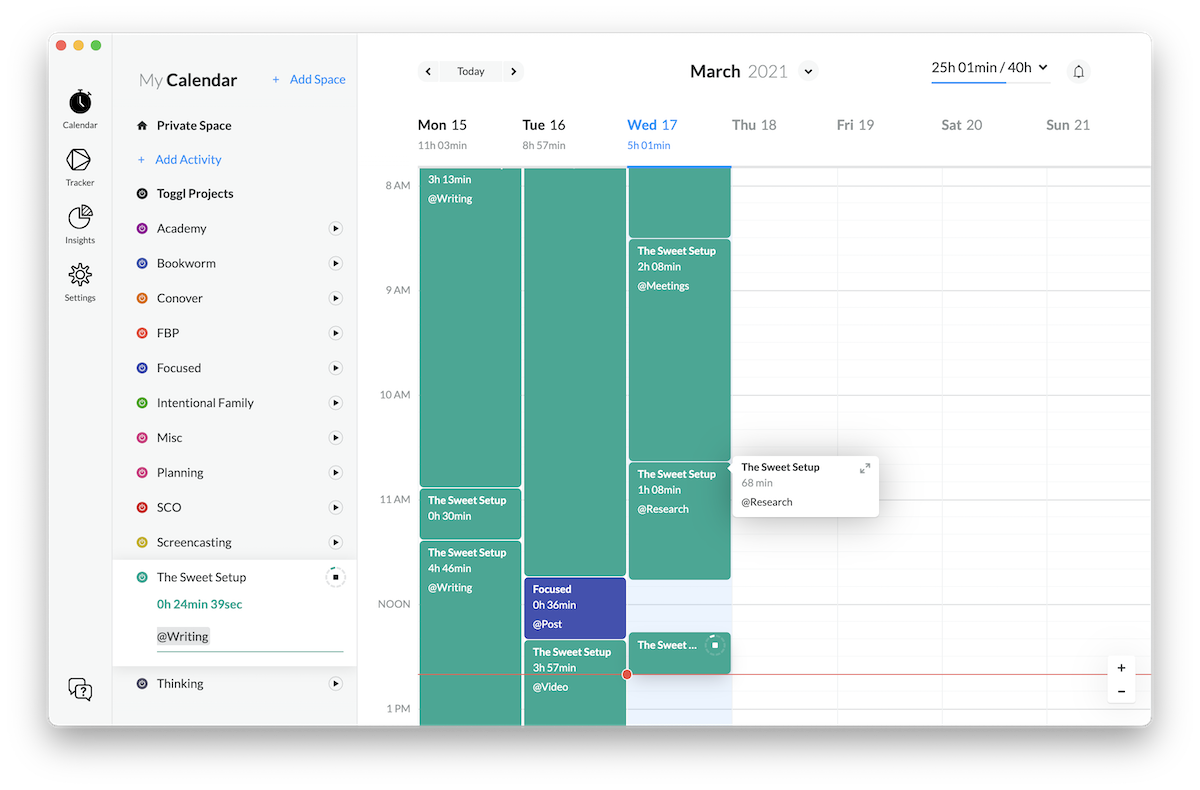Screen dimensions: 1200x790
Task: Stop the running timer on Wednesday's event
Action: coord(715,645)
